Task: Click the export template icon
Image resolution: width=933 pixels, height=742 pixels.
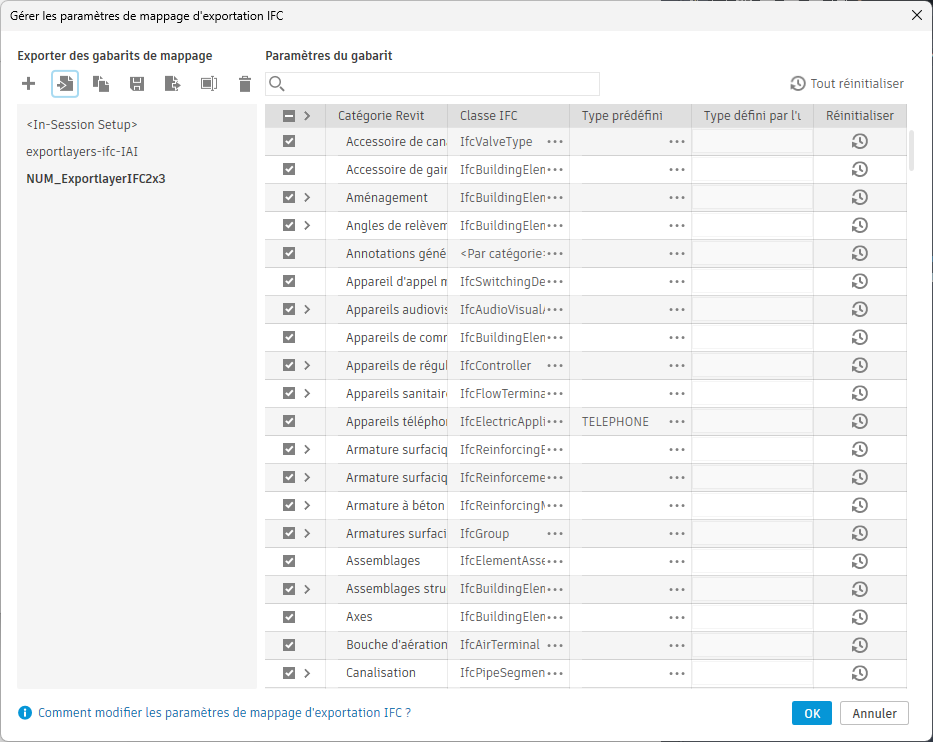Action: point(173,84)
